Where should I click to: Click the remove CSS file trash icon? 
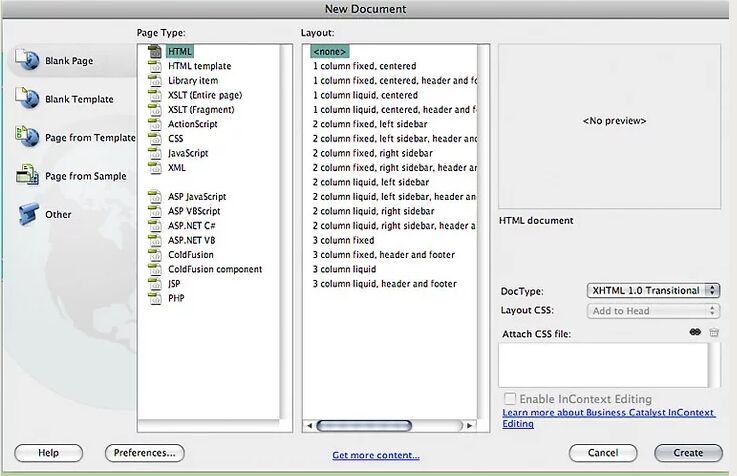[x=714, y=333]
